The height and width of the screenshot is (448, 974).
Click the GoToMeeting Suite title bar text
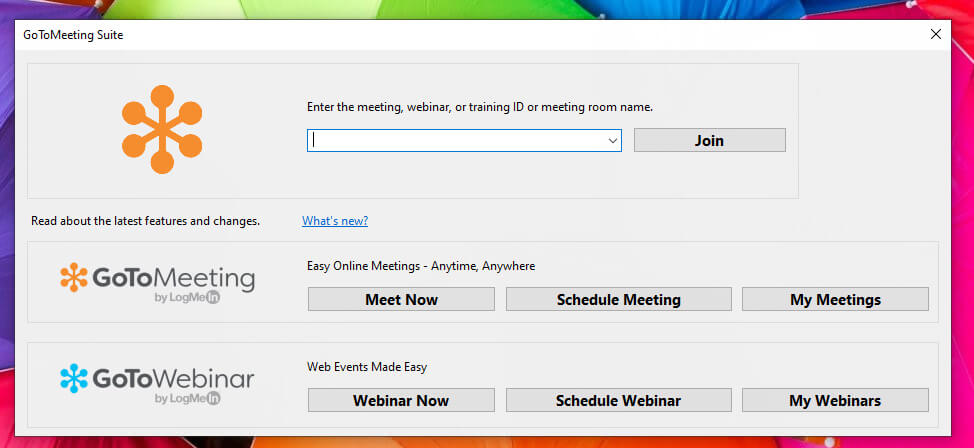point(73,35)
